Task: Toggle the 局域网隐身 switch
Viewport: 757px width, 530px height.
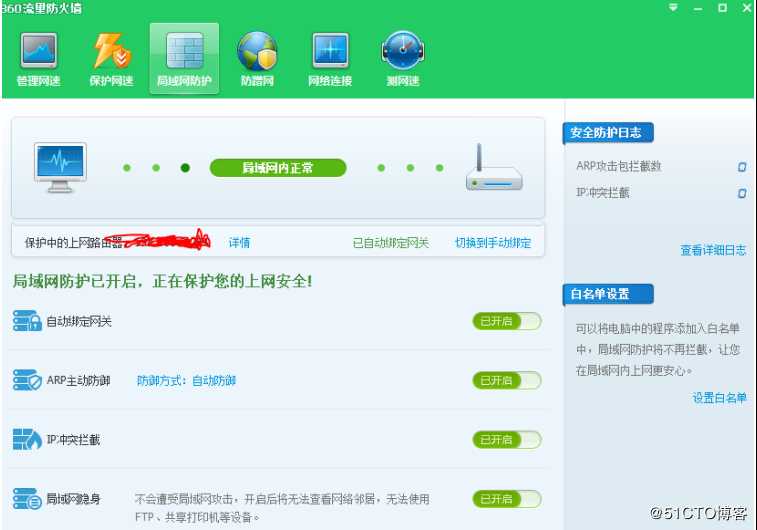Action: [507, 499]
